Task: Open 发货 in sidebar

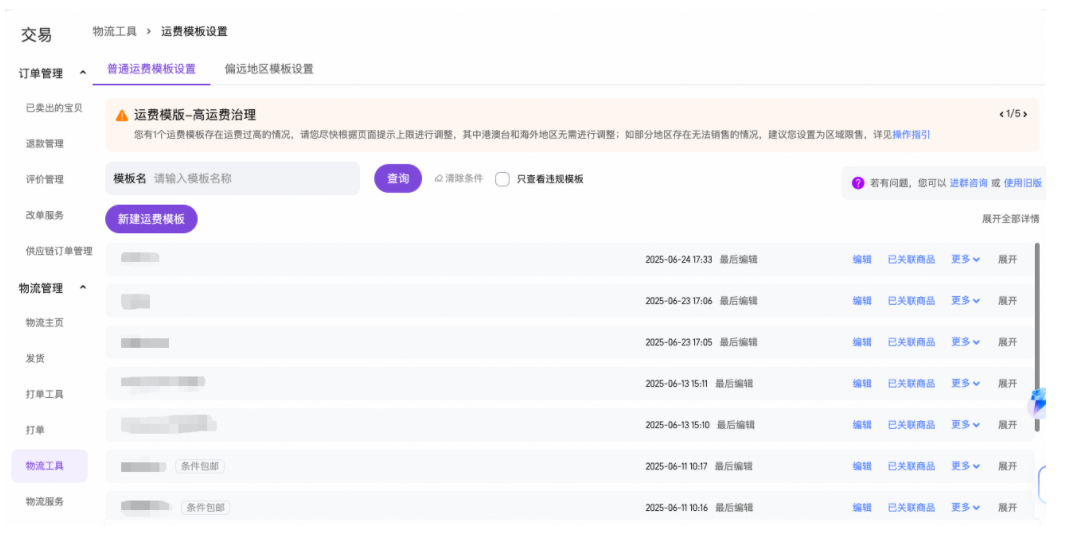Action: (x=35, y=358)
